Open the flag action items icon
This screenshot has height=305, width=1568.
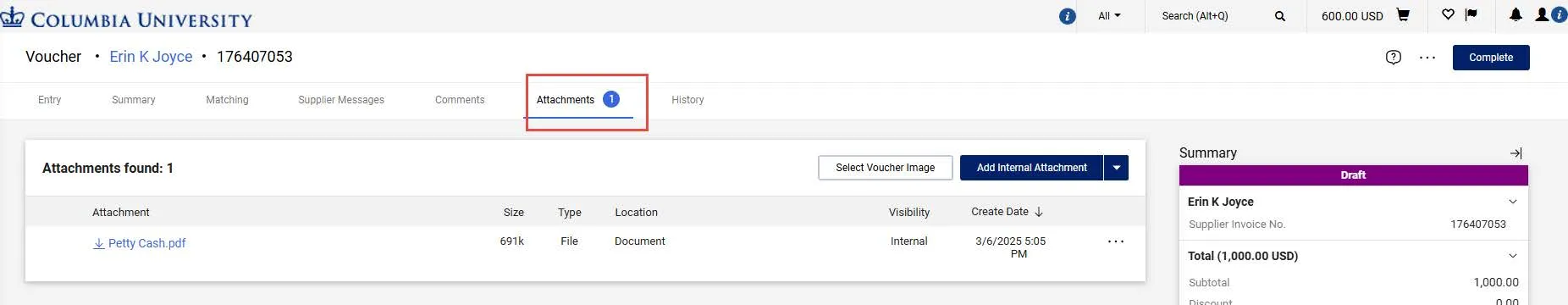click(1471, 14)
